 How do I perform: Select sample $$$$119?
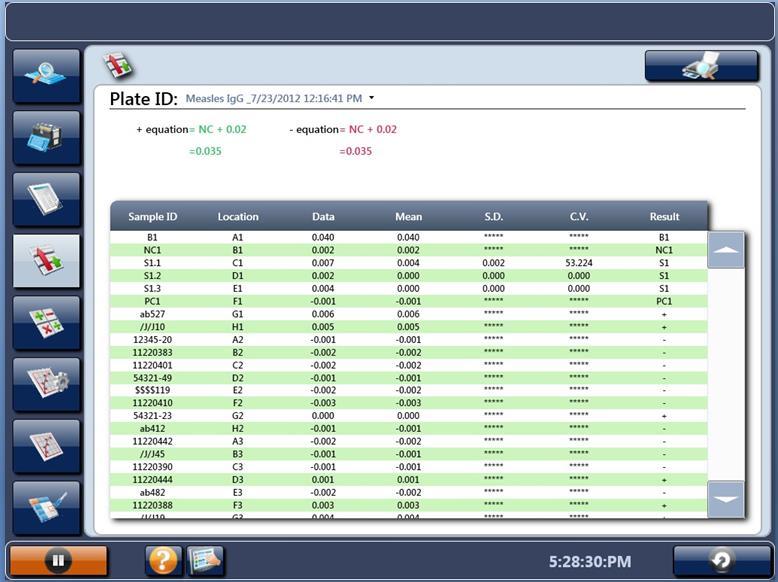(x=152, y=390)
